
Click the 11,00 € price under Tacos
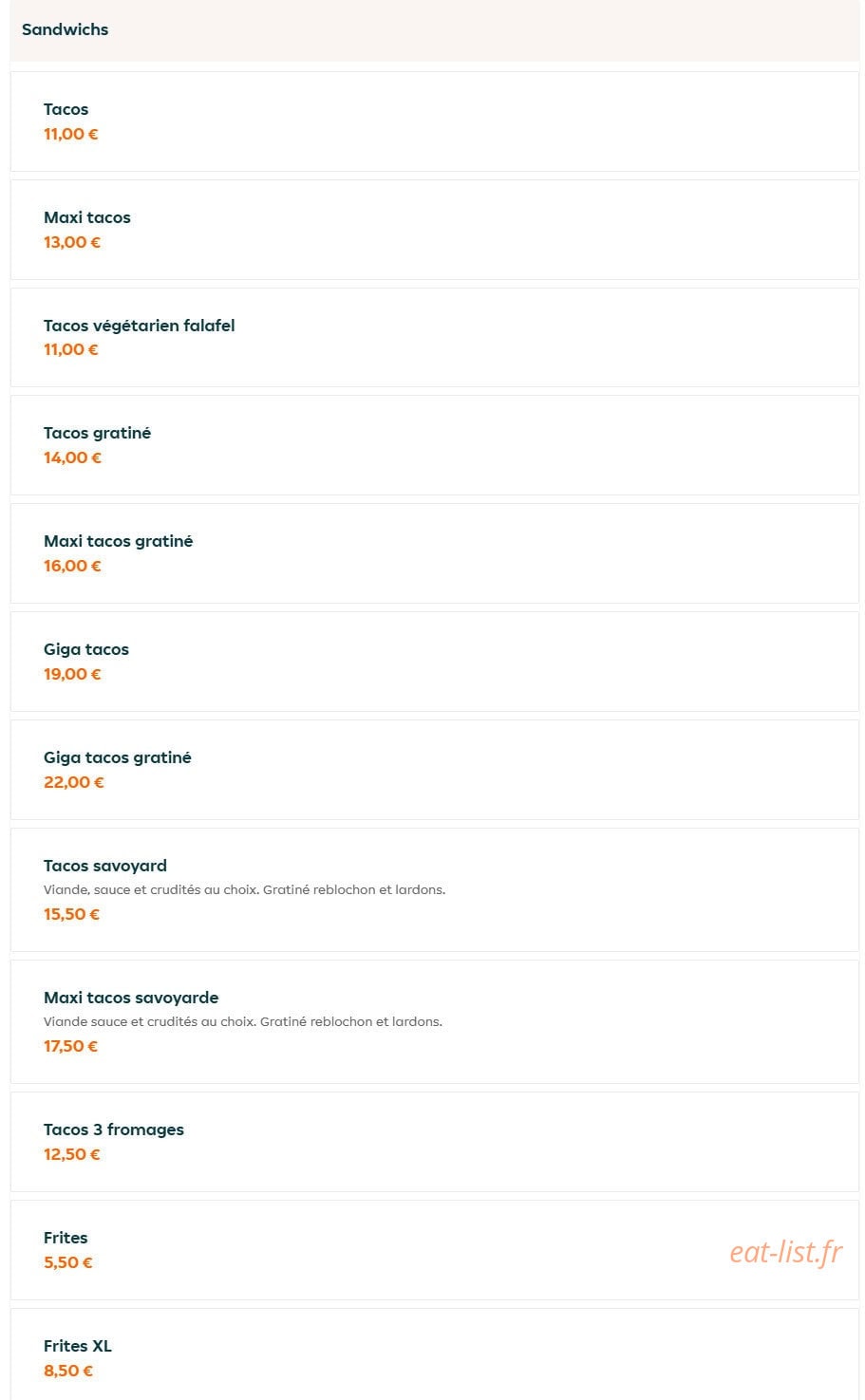tap(71, 134)
